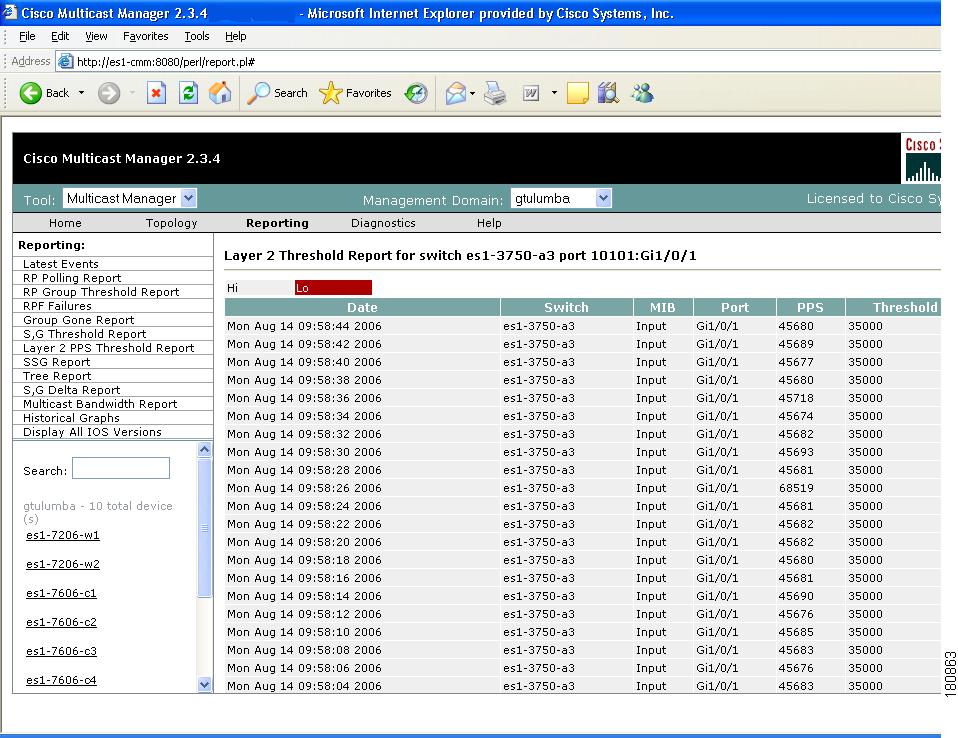The image size is (958, 738).
Task: Open the Tree Report
Action: (x=57, y=376)
